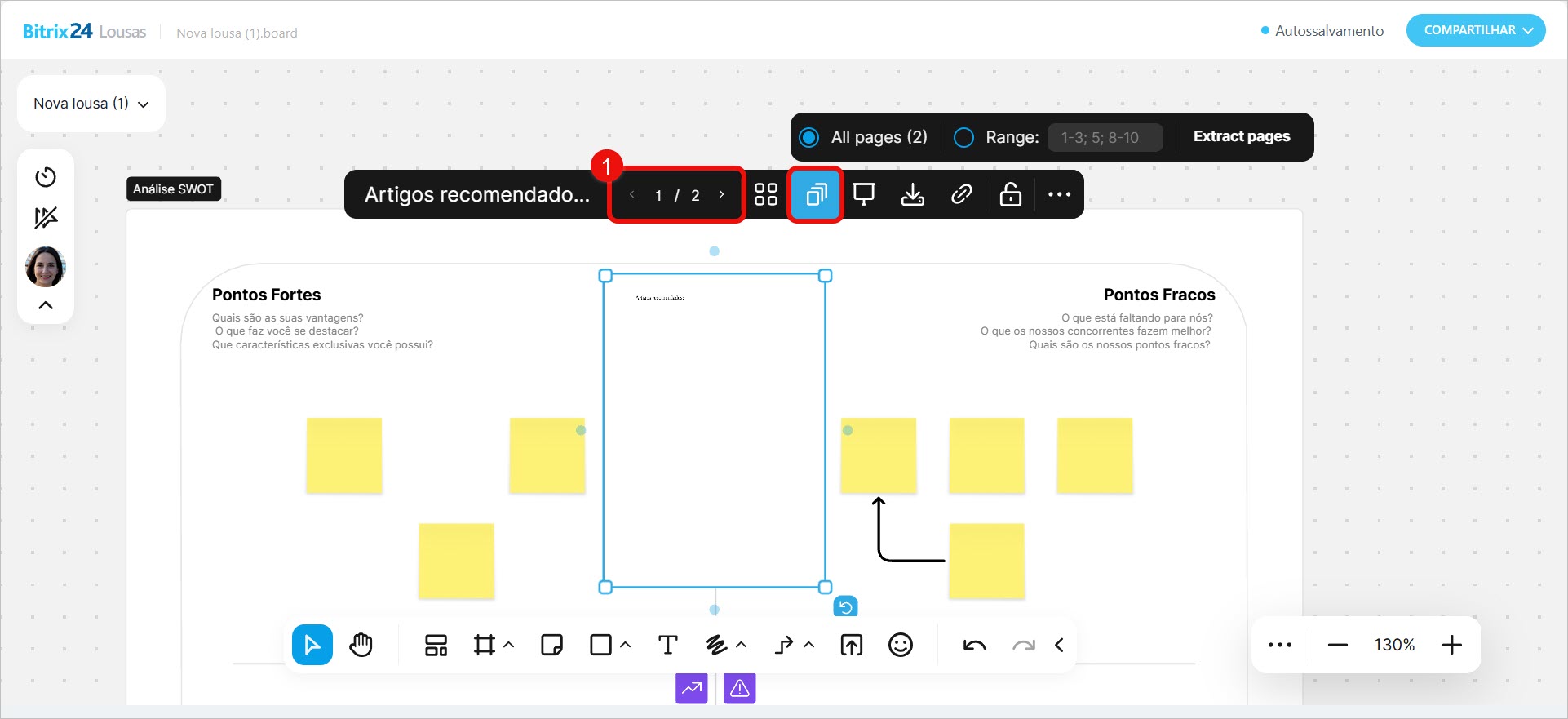This screenshot has height=719, width=1568.
Task: Activate the hand pan tool
Action: 361,645
